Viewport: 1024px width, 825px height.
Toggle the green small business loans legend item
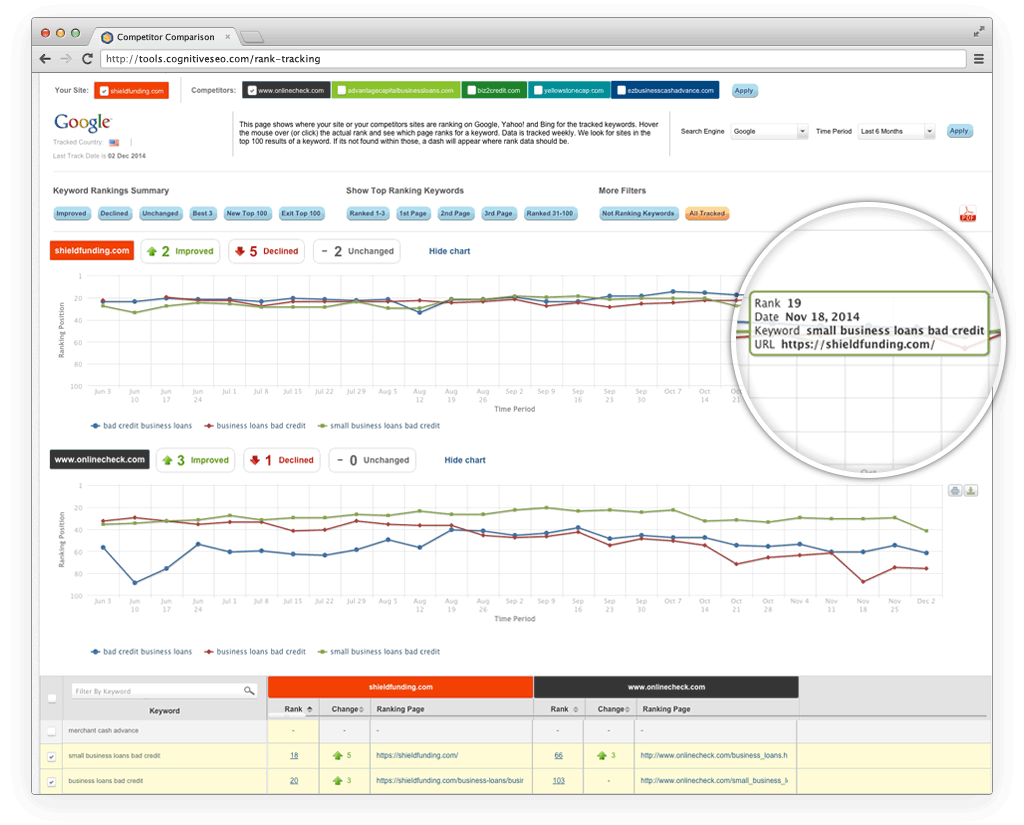pos(378,425)
